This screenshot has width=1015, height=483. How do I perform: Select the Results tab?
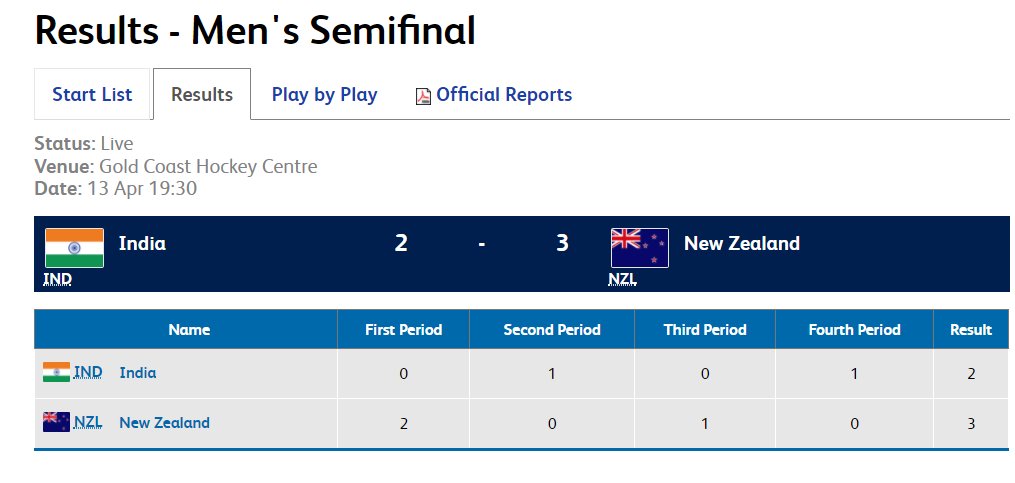pos(202,95)
